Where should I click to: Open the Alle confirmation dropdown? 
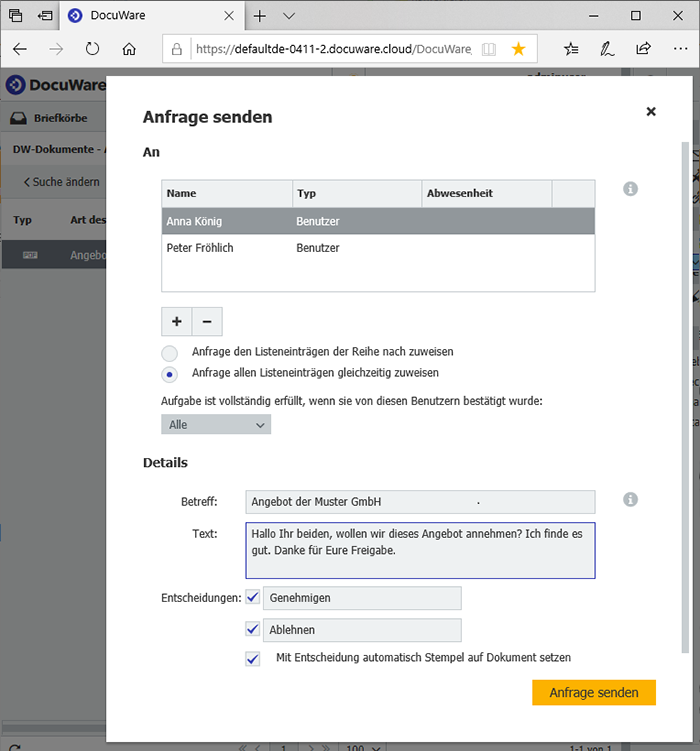(216, 425)
